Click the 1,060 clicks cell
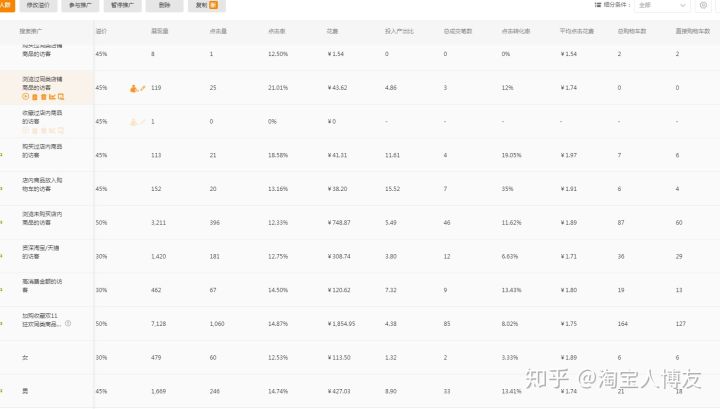Image resolution: width=720 pixels, height=409 pixels. [217, 324]
